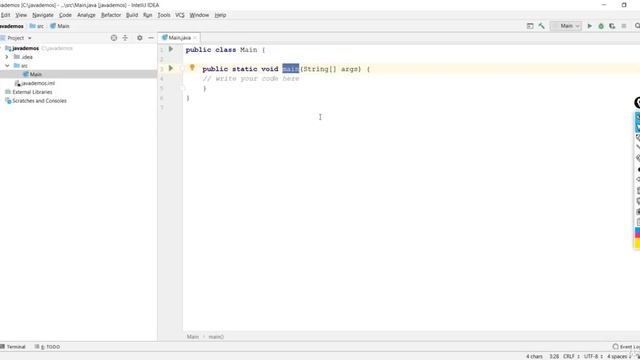
Task: Expand the .idea folder
Action: point(7,57)
